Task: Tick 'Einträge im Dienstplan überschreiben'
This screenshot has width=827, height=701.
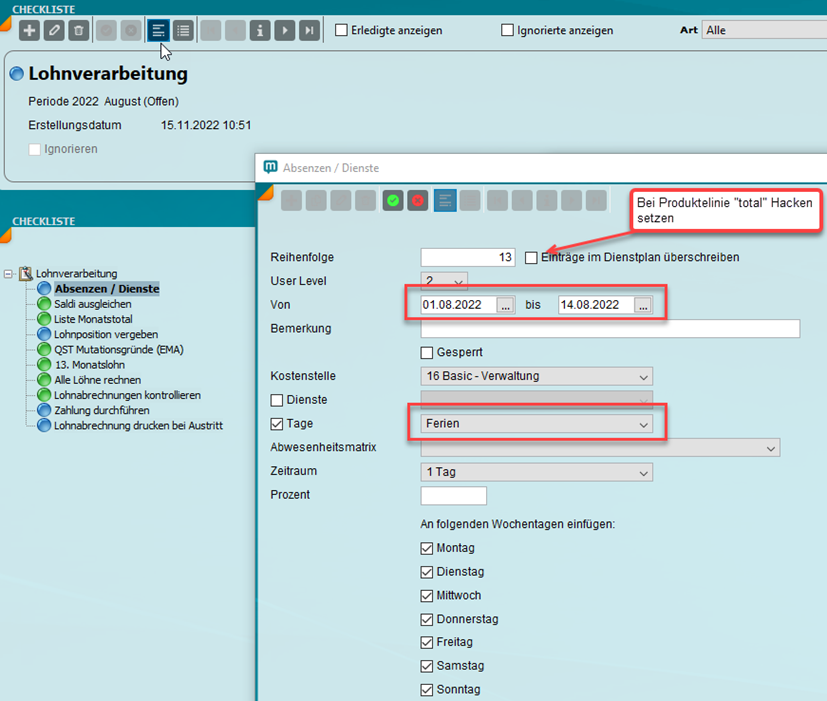Action: click(531, 258)
